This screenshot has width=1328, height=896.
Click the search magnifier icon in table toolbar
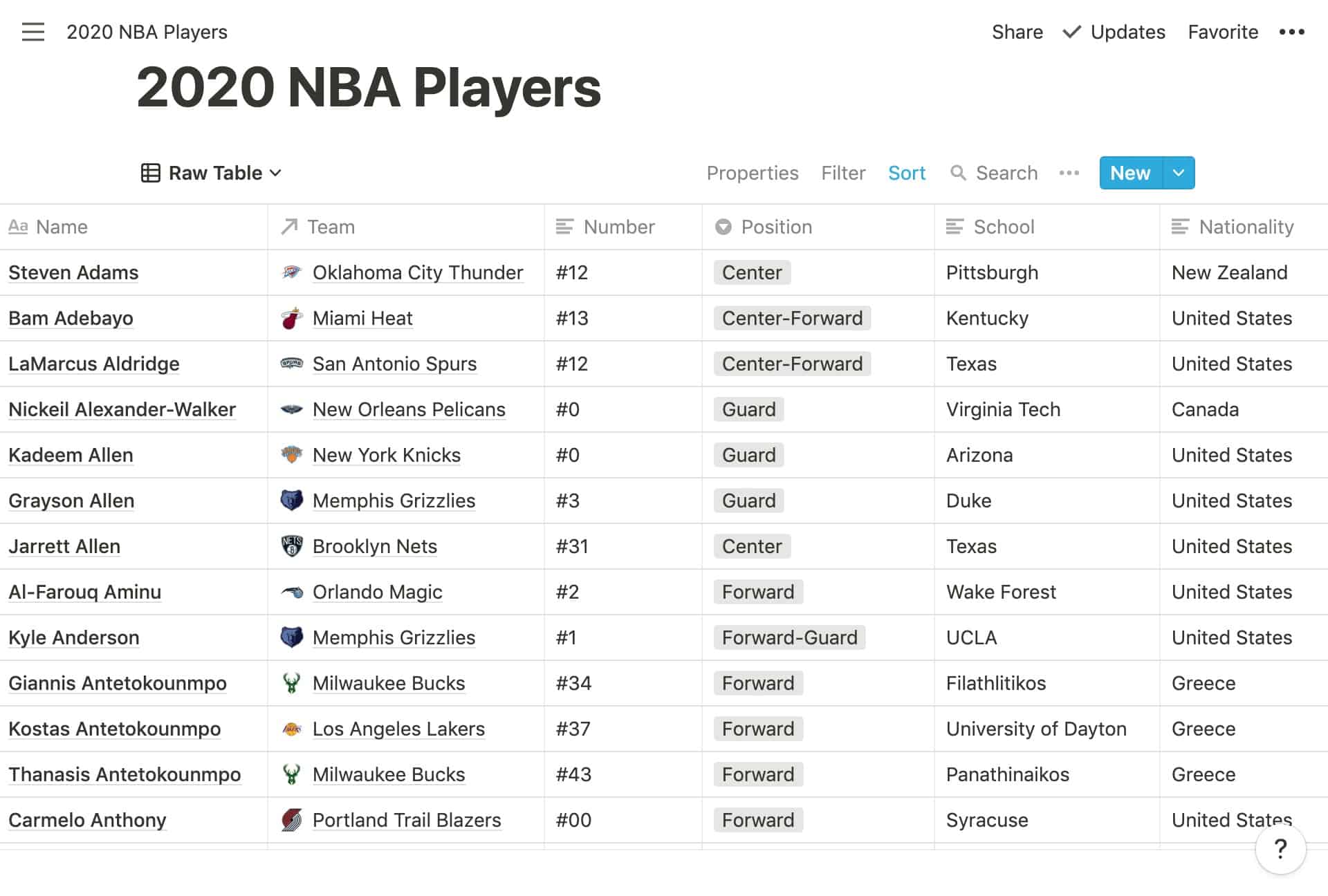[959, 173]
